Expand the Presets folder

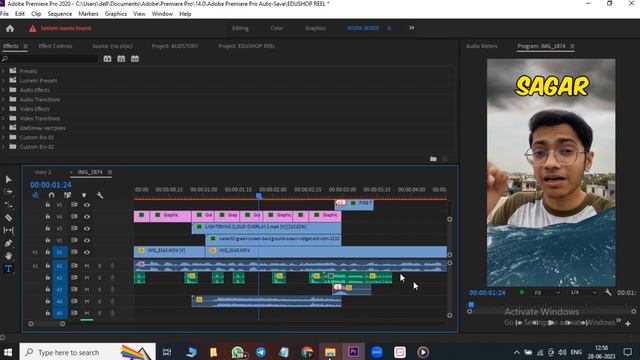[x=4, y=71]
